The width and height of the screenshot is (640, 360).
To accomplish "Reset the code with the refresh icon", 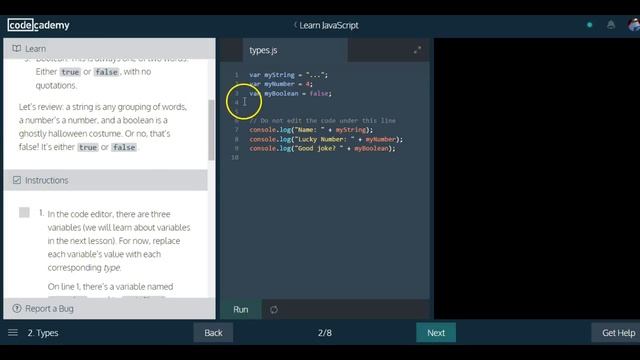I will tap(274, 310).
